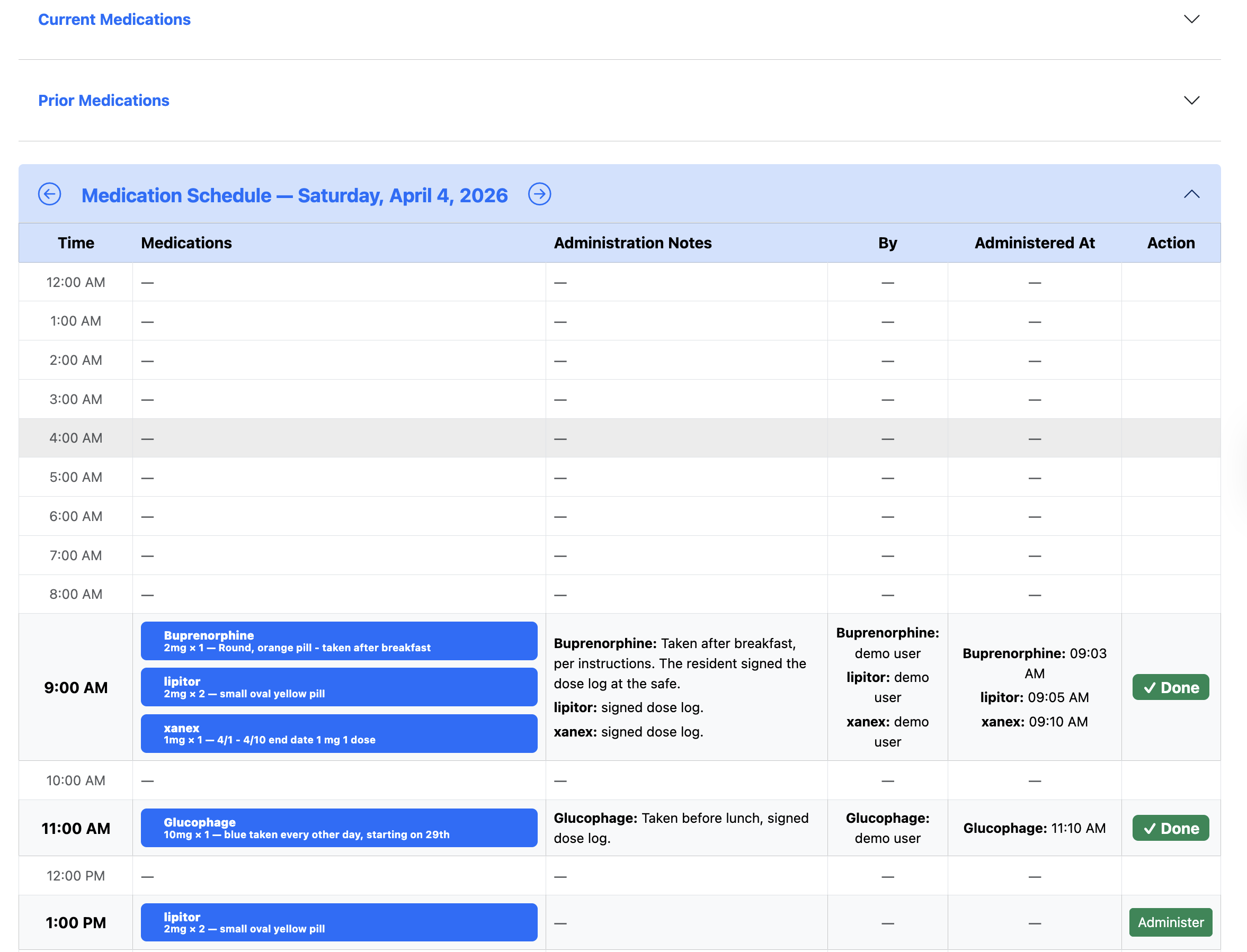Click the Action column header
1247x952 pixels.
click(1171, 243)
